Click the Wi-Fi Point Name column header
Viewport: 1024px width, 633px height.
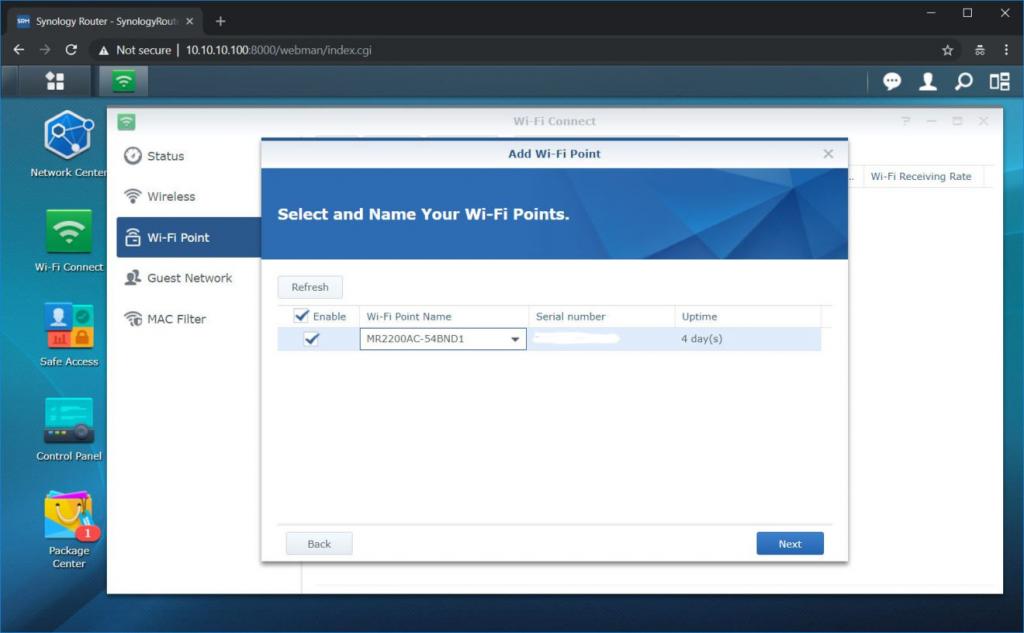[x=444, y=316]
